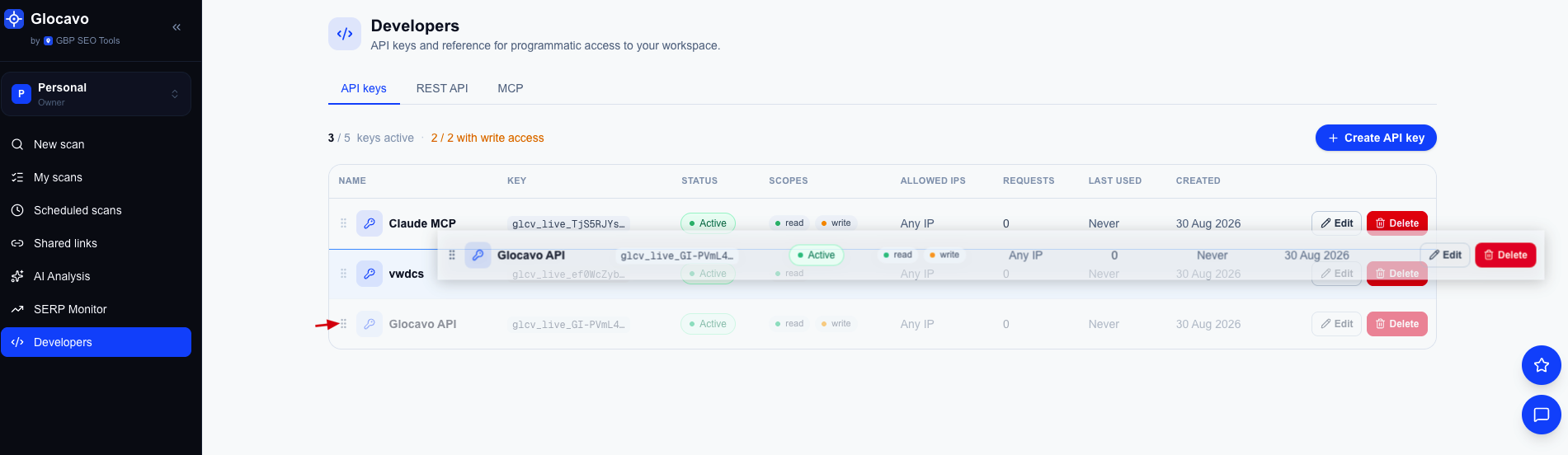Screen dimensions: 1568x455
Task: Click Claude MCP's write scope badge
Action: coord(836,223)
